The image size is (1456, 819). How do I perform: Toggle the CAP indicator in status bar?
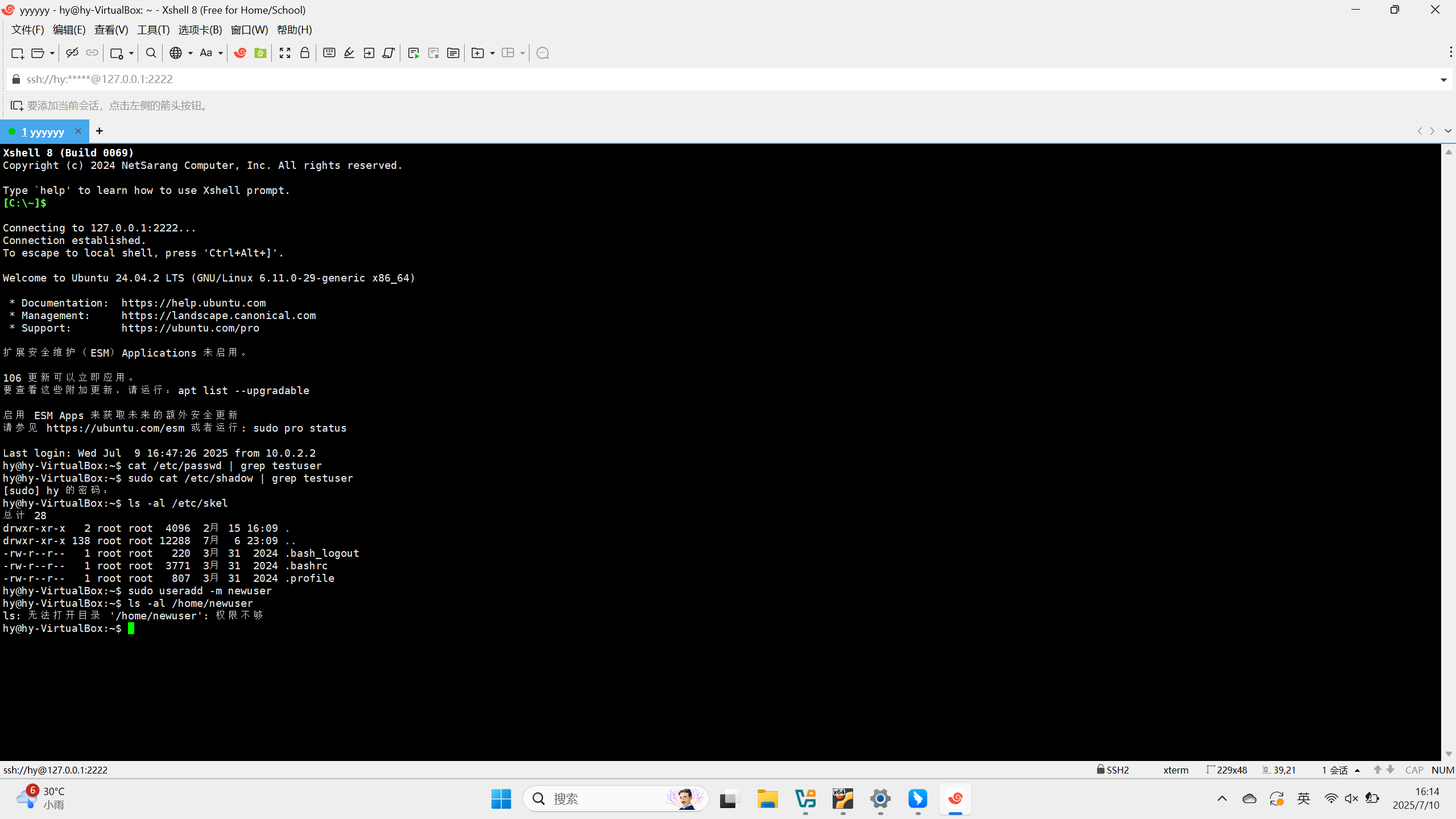[x=1414, y=770]
